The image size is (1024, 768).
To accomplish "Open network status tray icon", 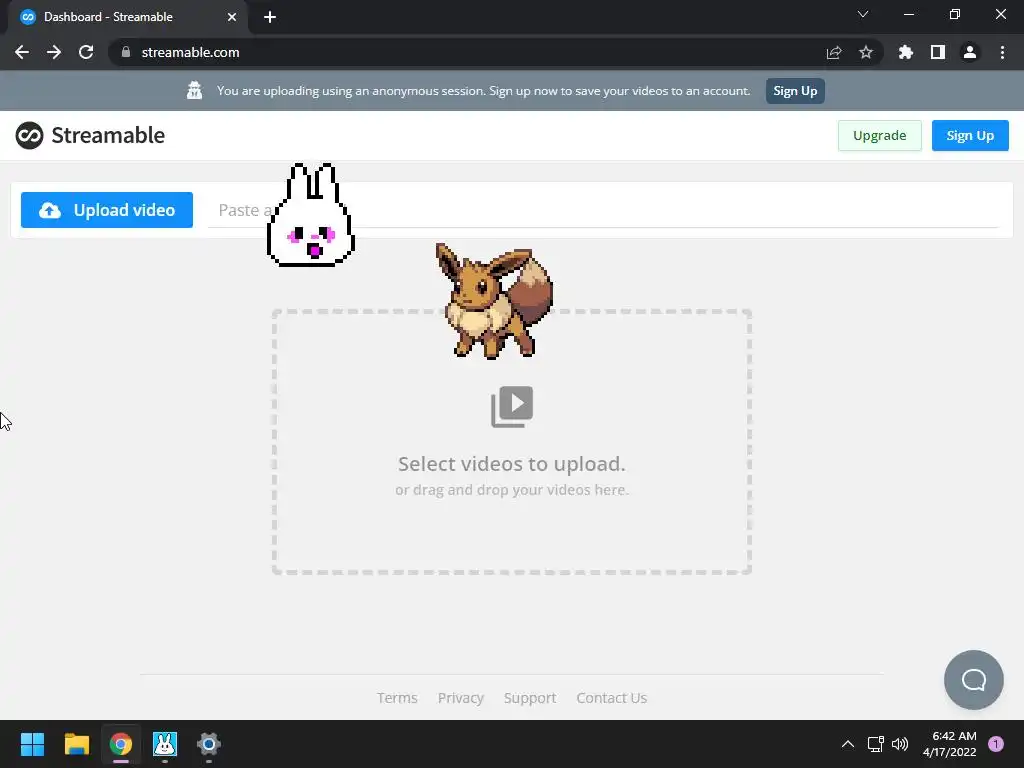I will [875, 744].
